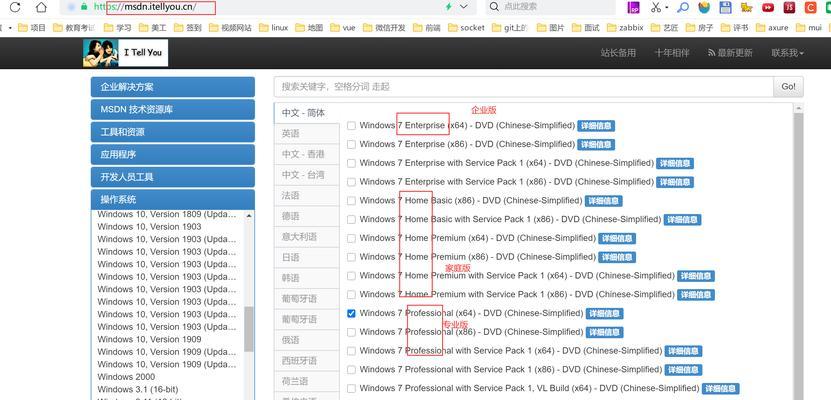Open the 视频网站 bookmark folder

pyautogui.click(x=231, y=28)
